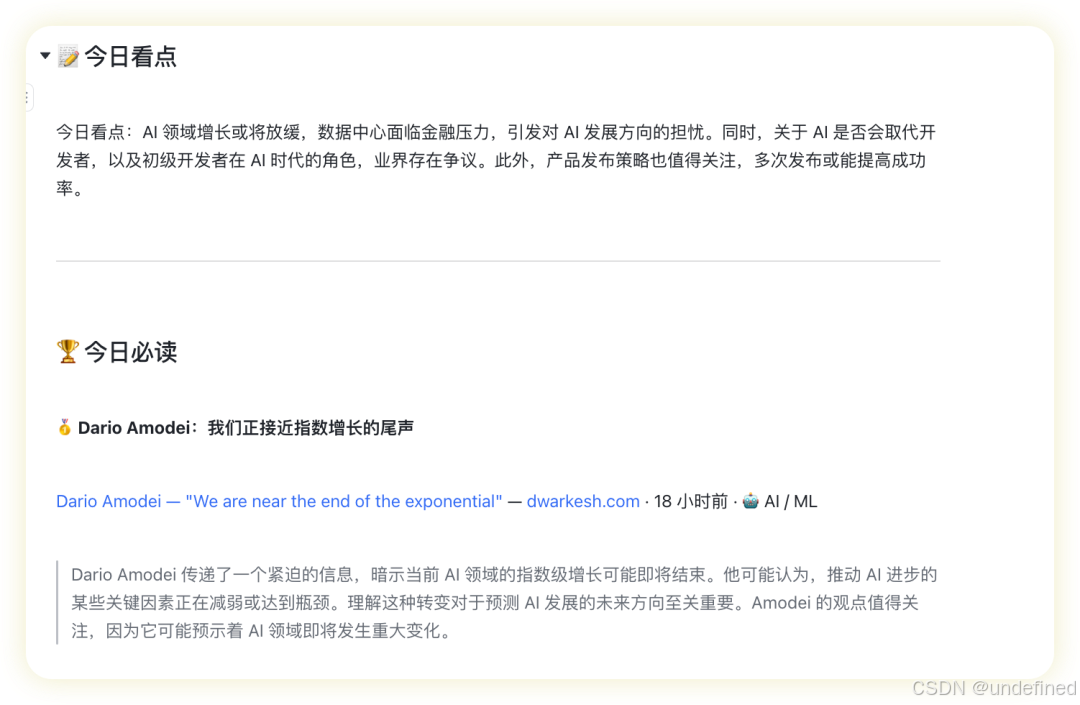The width and height of the screenshot is (1080, 705).
Task: Click the AI / ML category label
Action: (x=791, y=501)
